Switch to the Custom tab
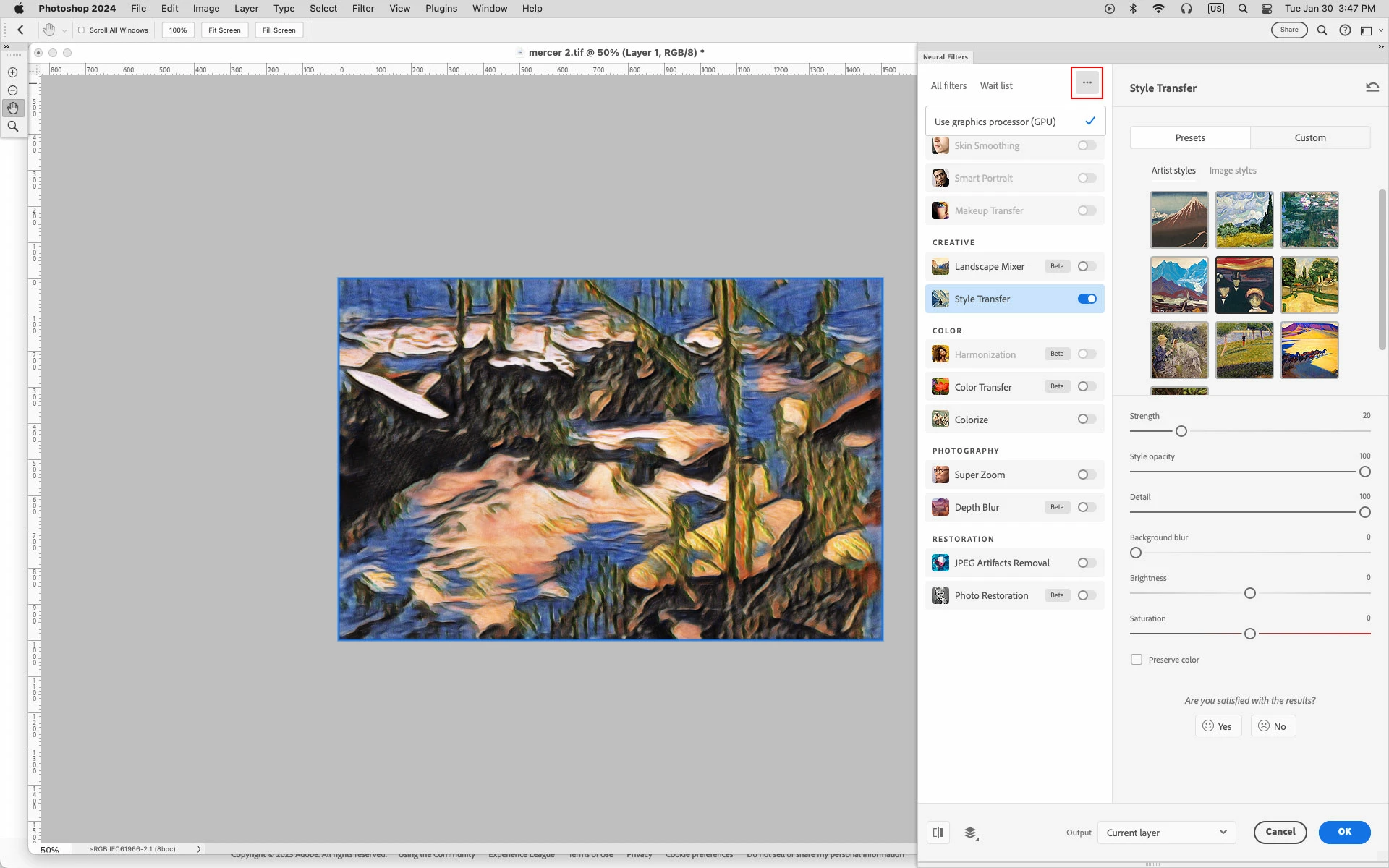Screen dimensions: 1389x868 click(1309, 137)
